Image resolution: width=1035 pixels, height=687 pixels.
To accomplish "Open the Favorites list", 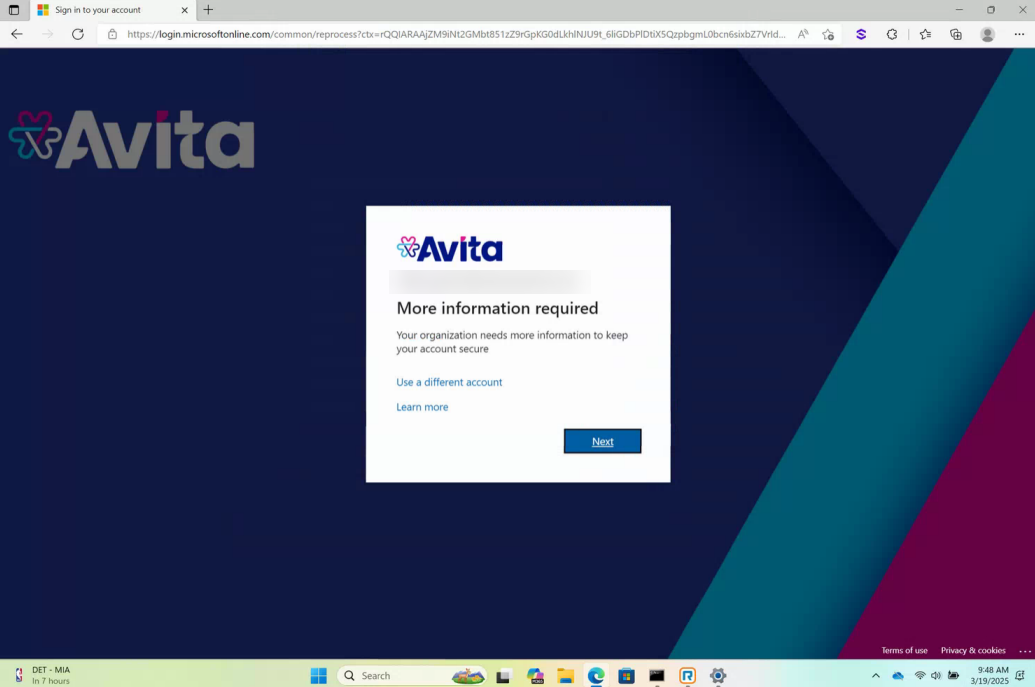I will tap(925, 34).
